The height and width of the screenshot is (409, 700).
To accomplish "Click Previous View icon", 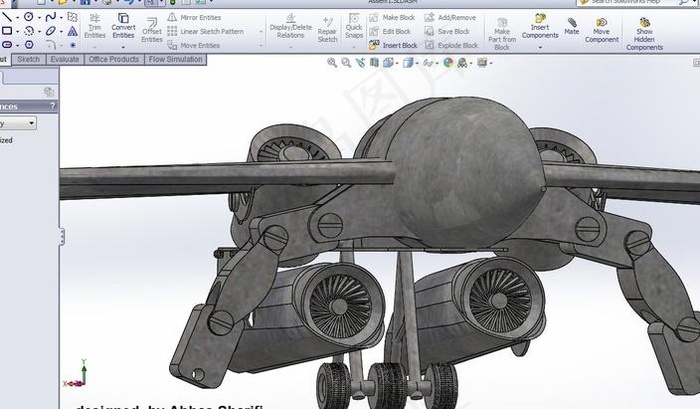I will [360, 63].
